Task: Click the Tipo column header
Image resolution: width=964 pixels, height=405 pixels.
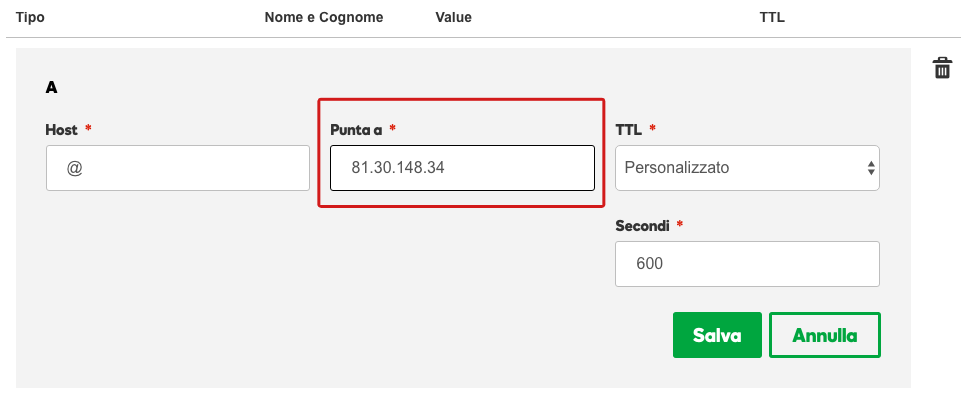Action: [30, 18]
